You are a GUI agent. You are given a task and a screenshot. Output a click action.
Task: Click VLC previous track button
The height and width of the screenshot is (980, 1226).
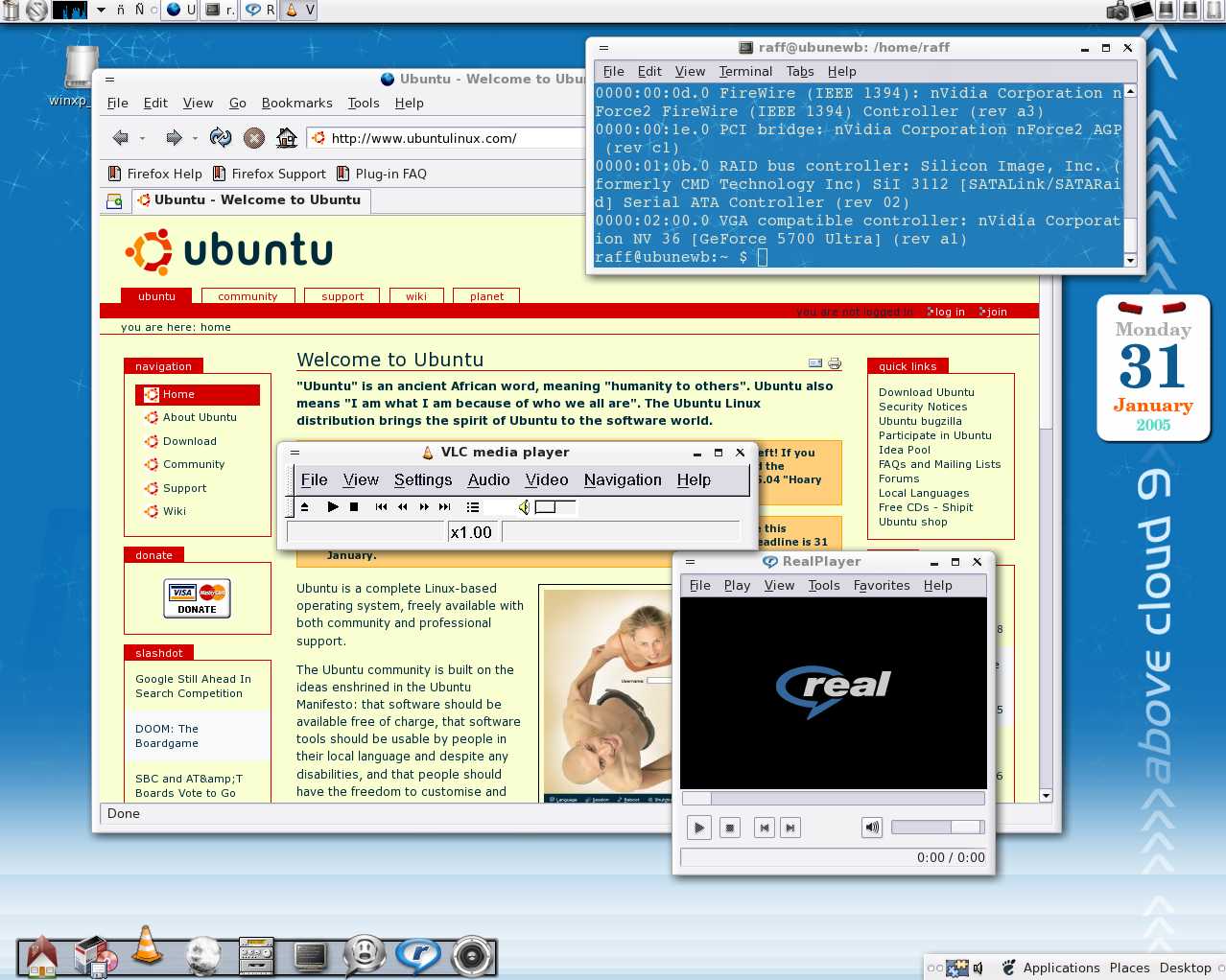coord(381,507)
